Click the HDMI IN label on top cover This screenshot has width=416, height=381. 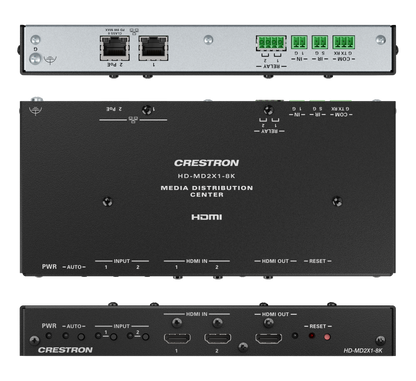click(x=197, y=261)
